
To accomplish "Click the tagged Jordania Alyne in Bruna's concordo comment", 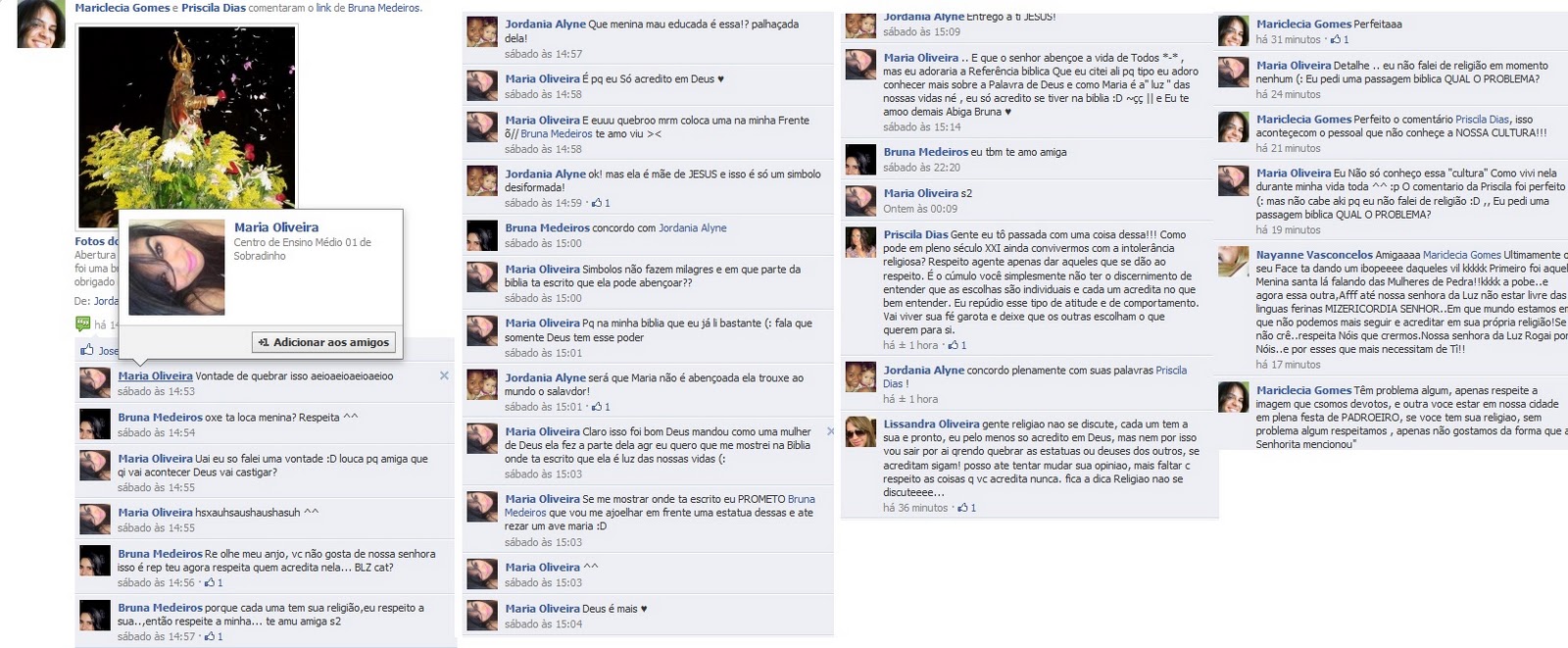I will tap(693, 228).
